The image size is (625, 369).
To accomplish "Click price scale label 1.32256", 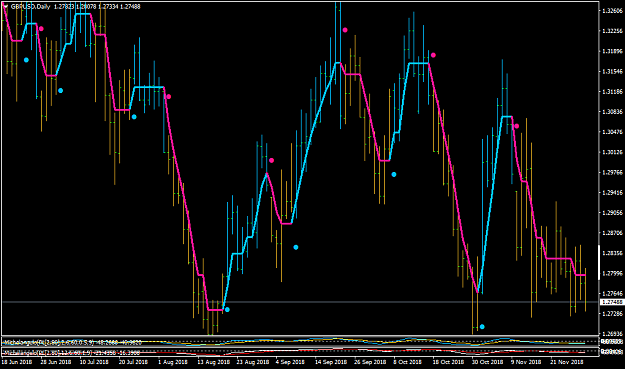I will tap(612, 31).
